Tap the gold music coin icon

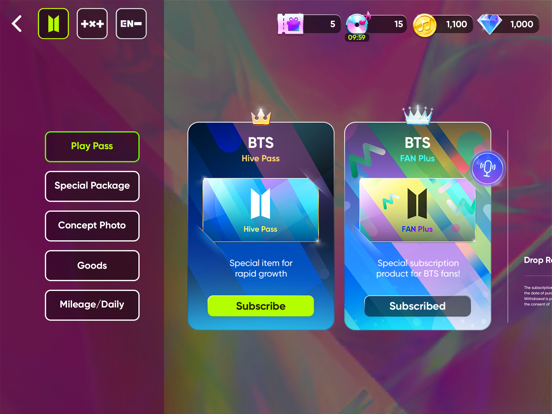click(424, 25)
